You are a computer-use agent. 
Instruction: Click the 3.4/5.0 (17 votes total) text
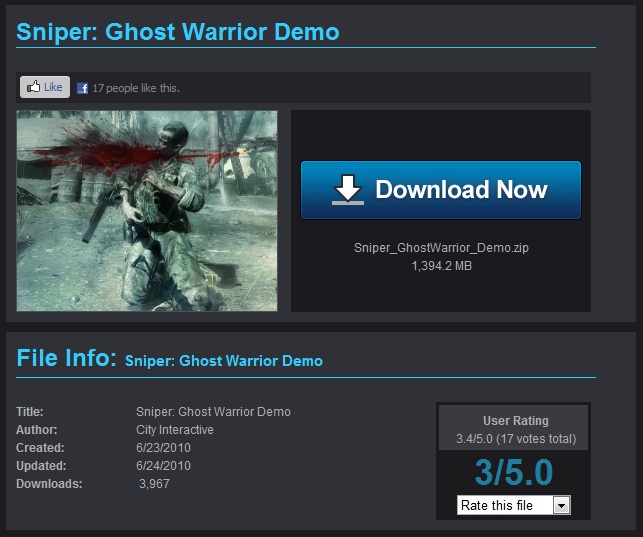516,439
